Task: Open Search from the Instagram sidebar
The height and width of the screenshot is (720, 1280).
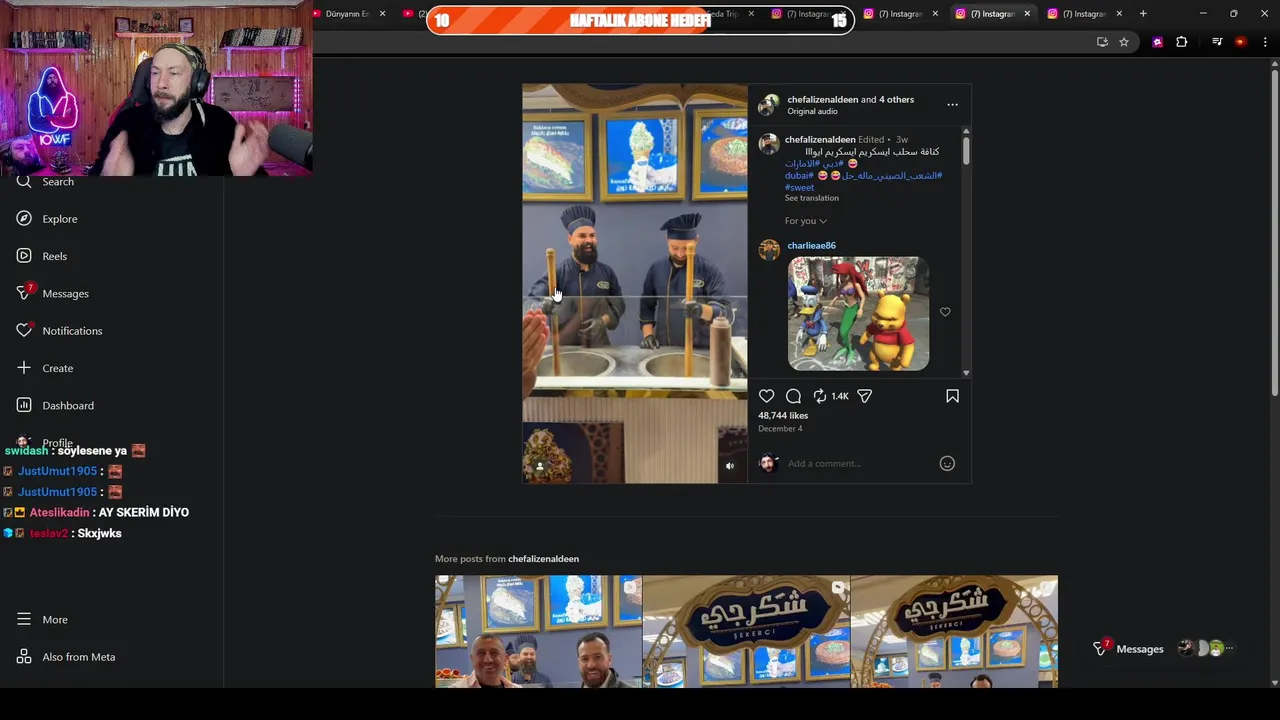Action: 45,181
